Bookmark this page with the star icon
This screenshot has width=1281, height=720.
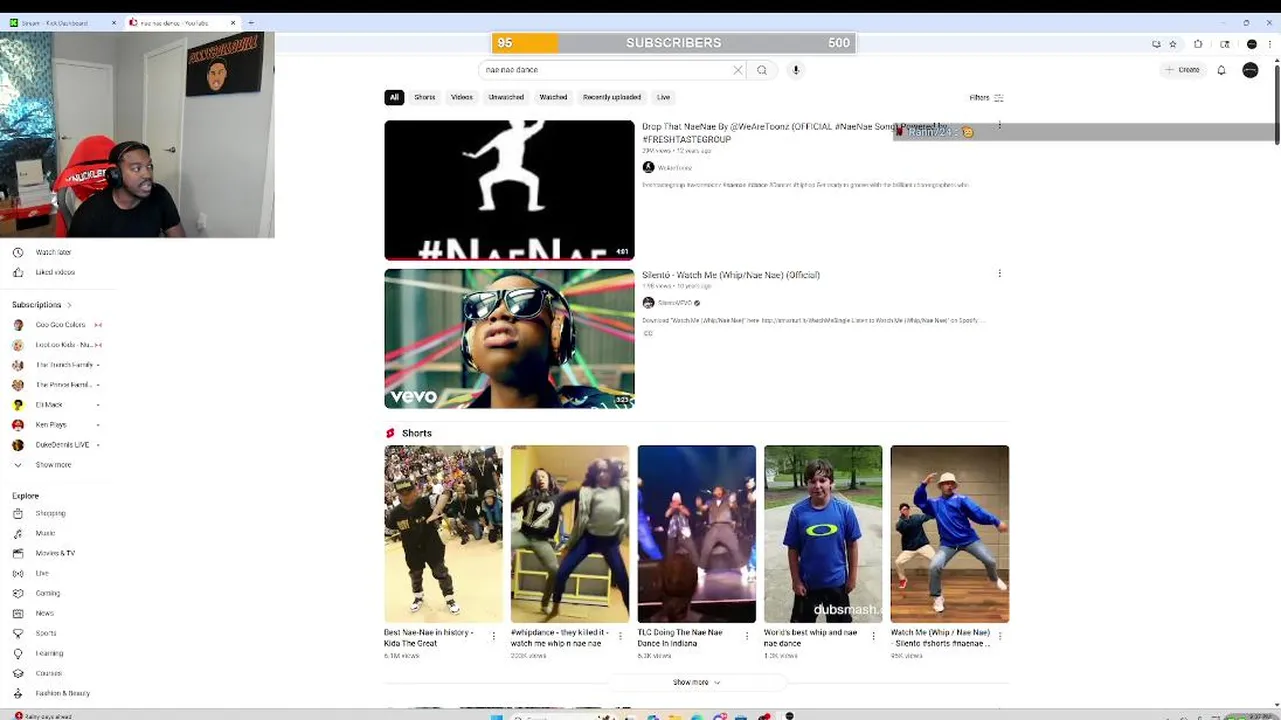(1173, 44)
